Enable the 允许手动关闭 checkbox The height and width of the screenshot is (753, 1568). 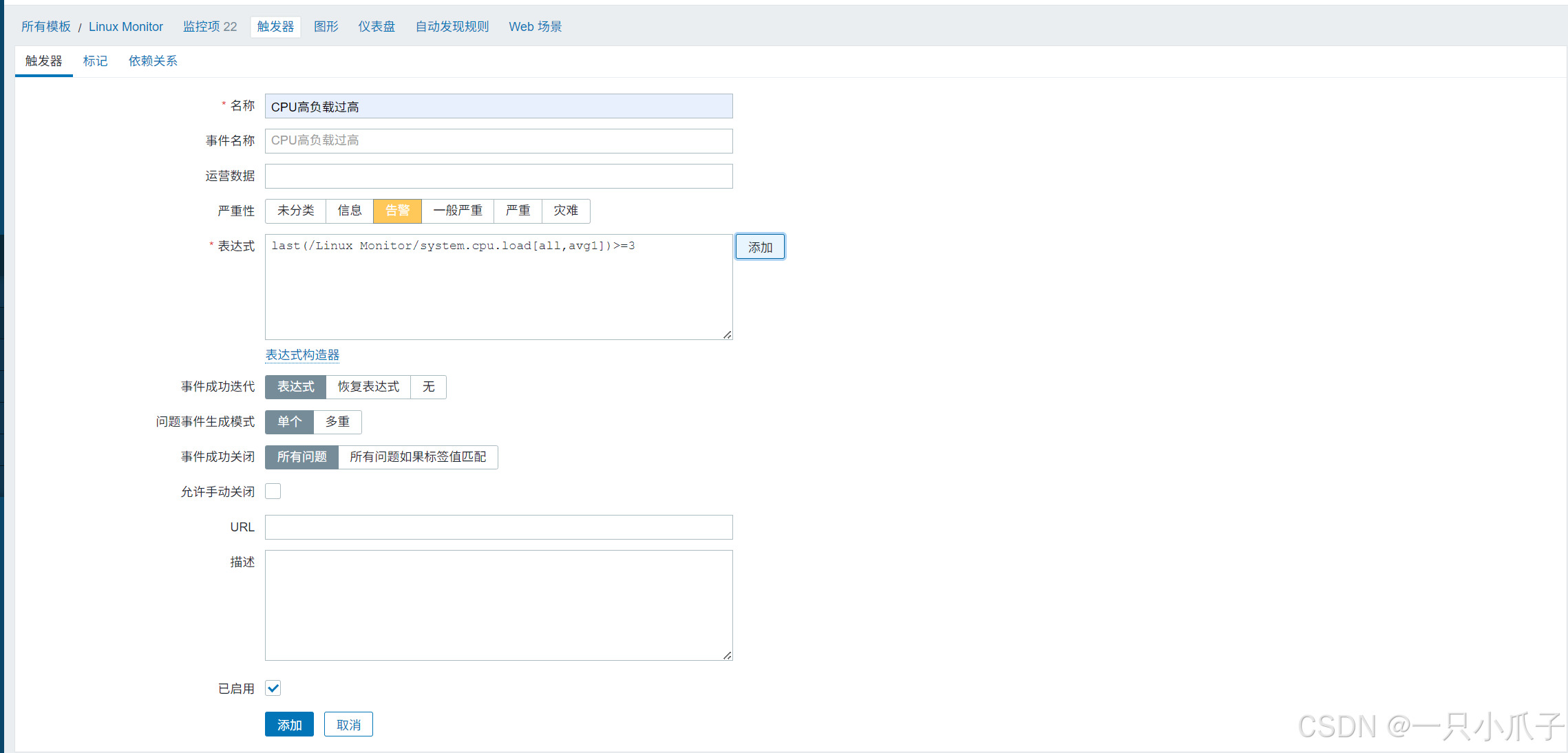(x=273, y=491)
